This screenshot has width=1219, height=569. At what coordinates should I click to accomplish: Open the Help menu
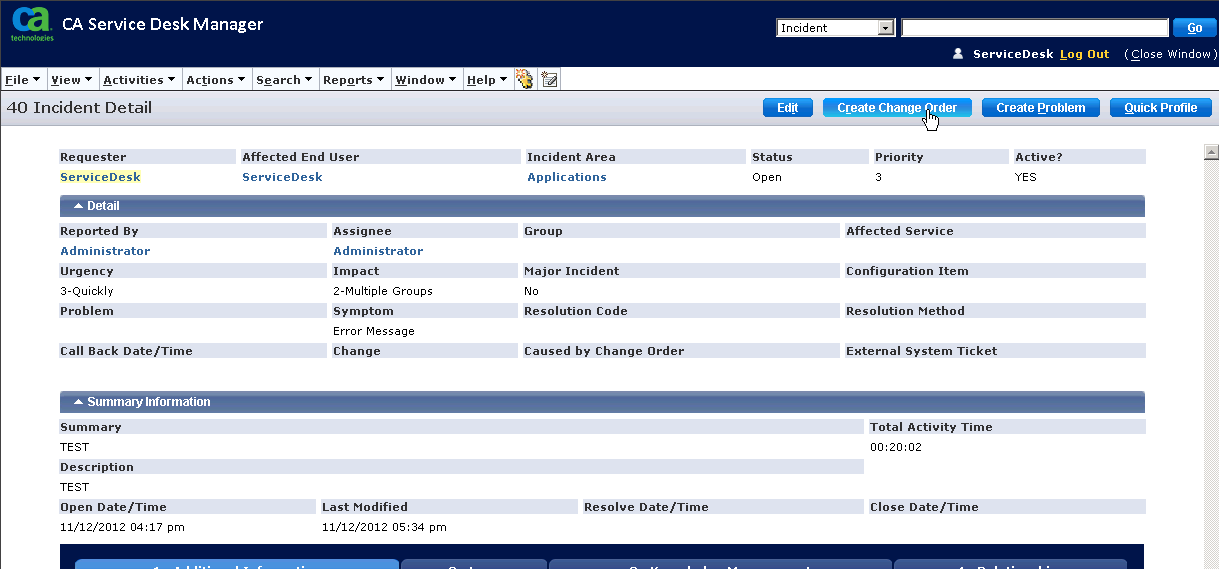487,80
